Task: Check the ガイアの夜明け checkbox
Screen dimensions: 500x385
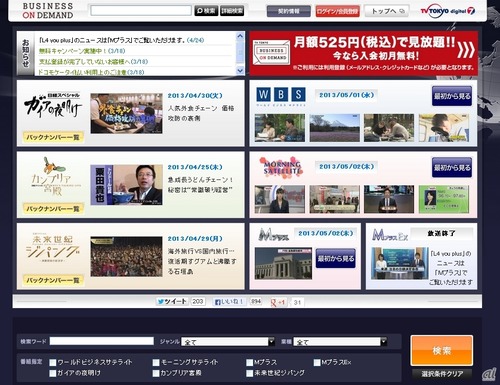Action: (x=52, y=373)
